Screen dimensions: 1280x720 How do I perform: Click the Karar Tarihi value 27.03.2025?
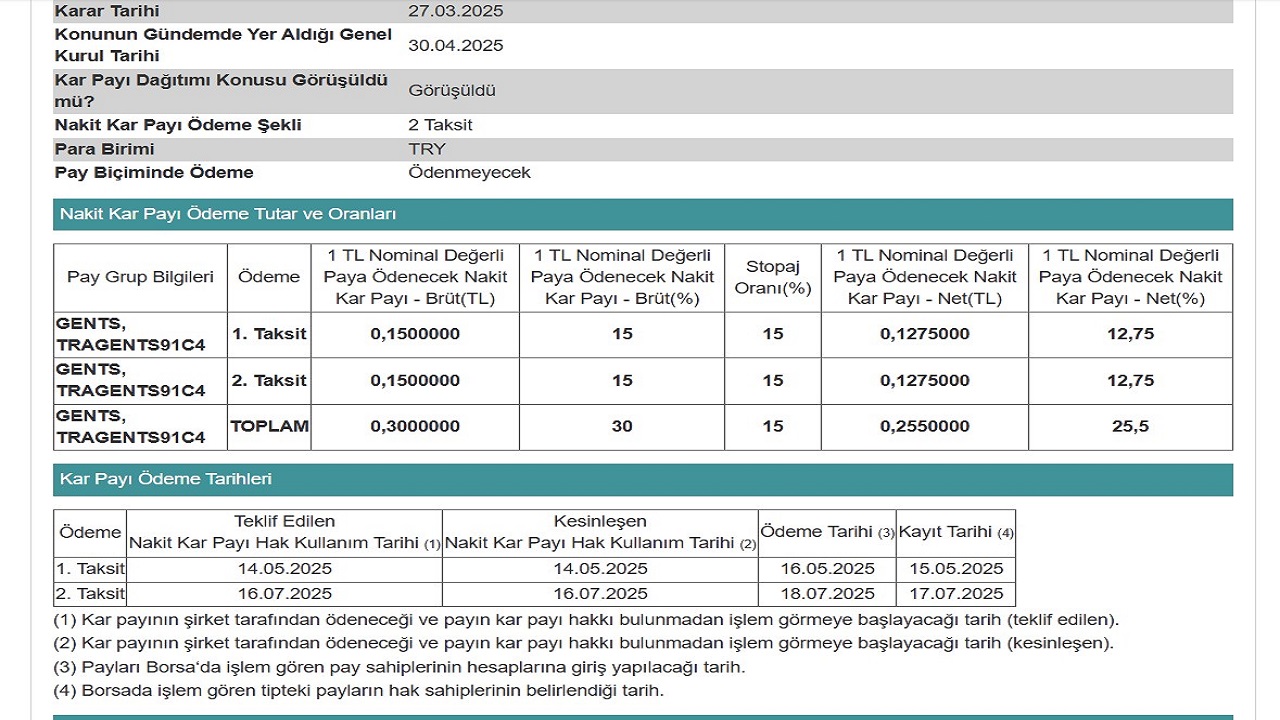pyautogui.click(x=456, y=12)
